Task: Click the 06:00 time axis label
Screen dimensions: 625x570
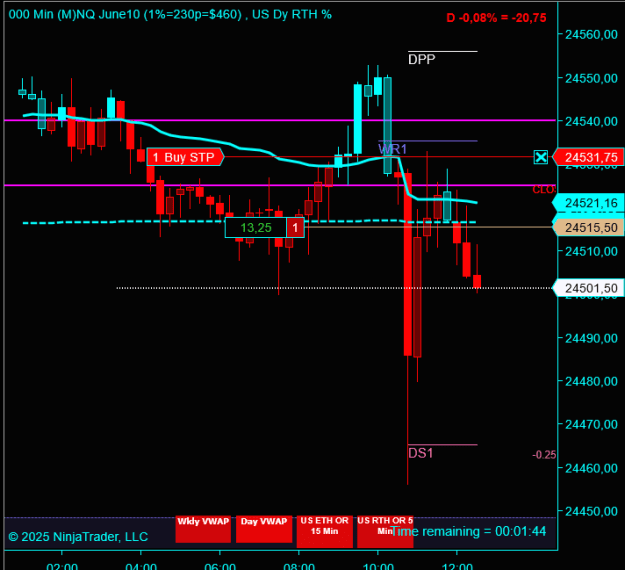Action: [x=220, y=566]
